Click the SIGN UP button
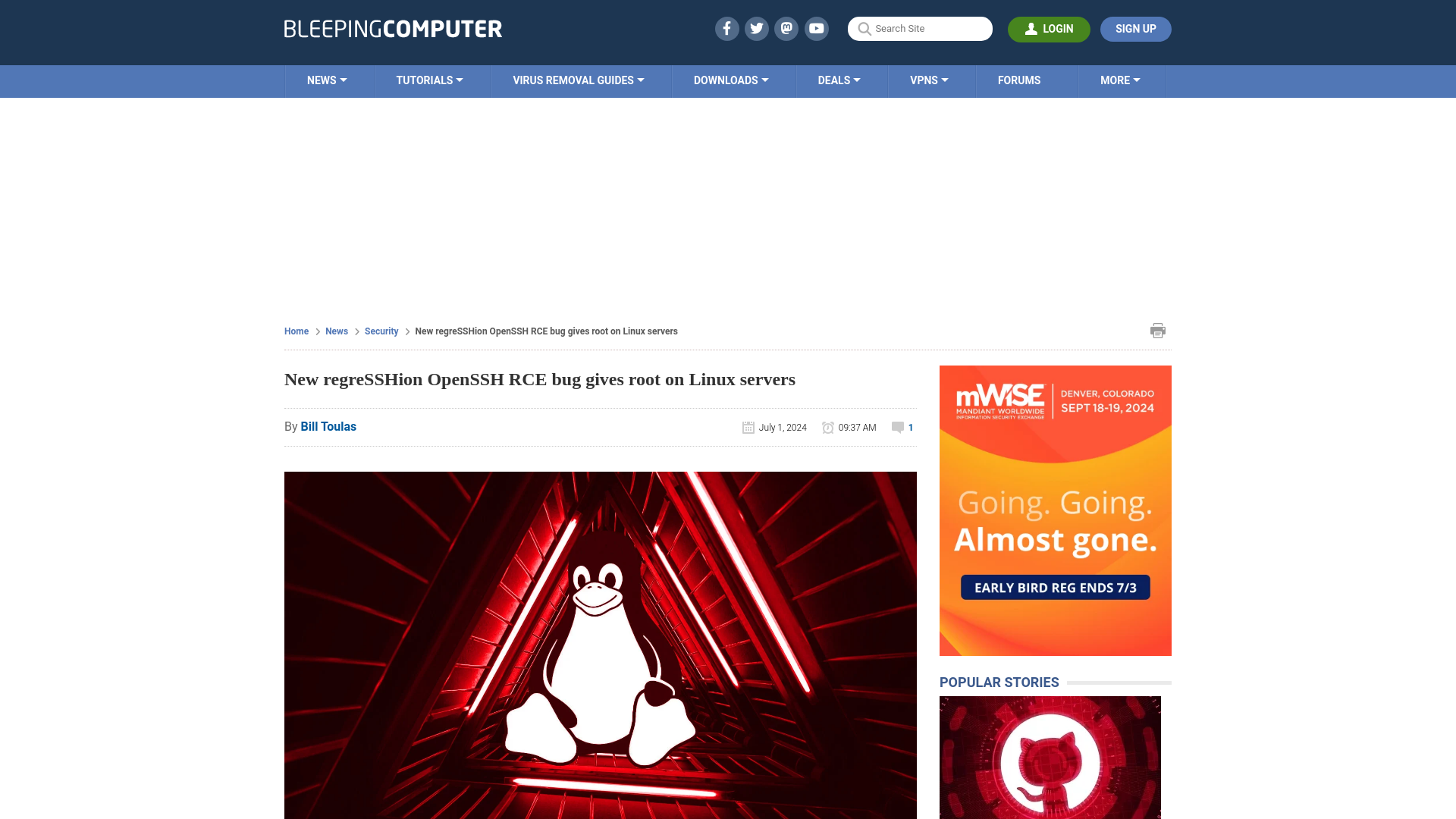 (1136, 29)
